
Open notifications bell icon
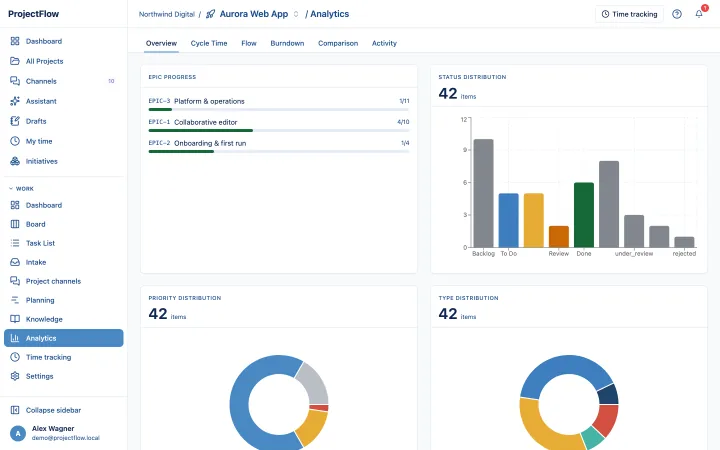pos(699,14)
